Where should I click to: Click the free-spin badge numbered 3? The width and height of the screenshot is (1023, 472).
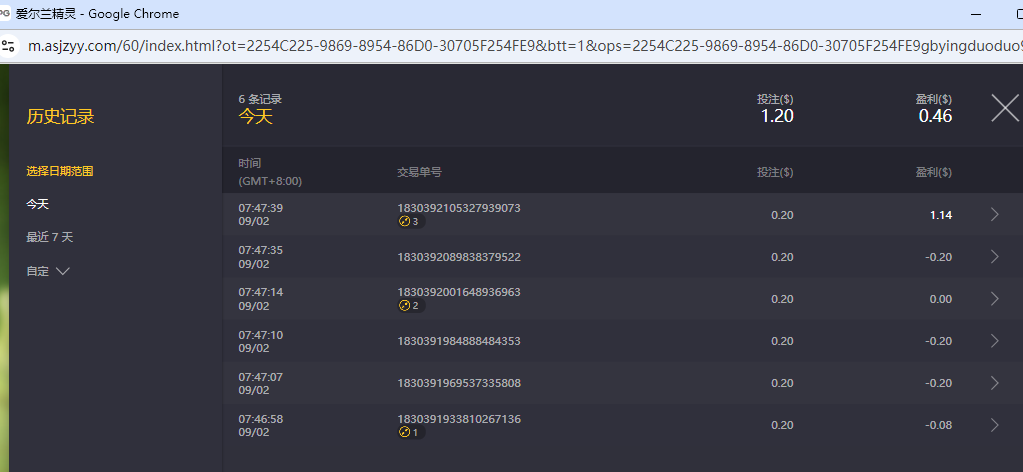412,222
